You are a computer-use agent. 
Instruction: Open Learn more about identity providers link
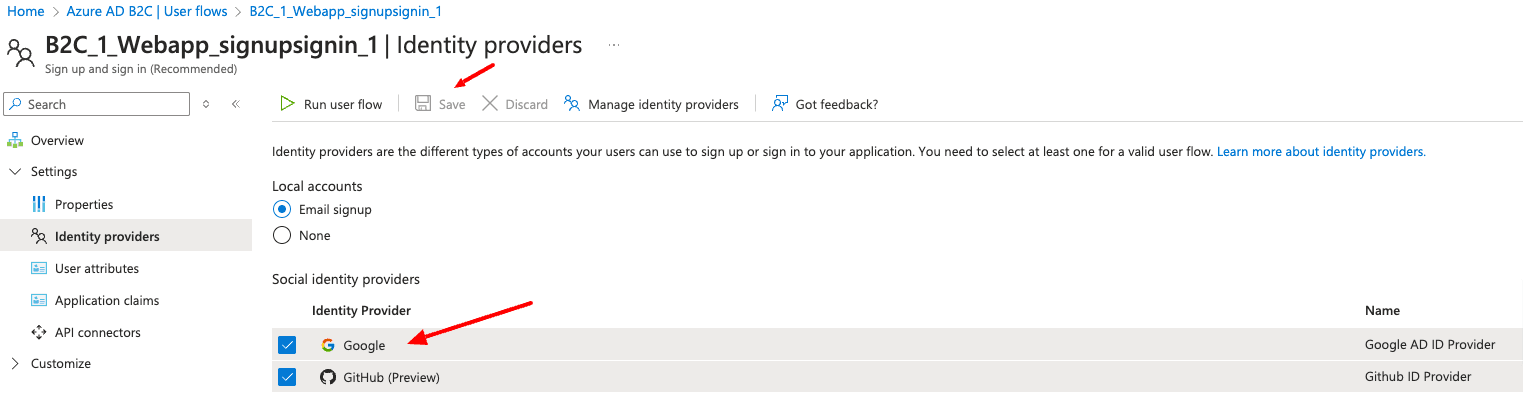click(1321, 152)
